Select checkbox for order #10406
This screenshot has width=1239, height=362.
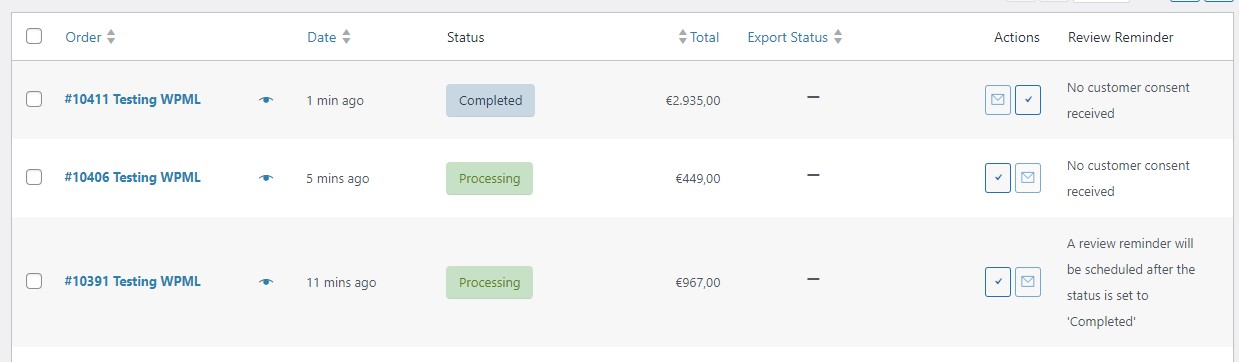(x=34, y=177)
